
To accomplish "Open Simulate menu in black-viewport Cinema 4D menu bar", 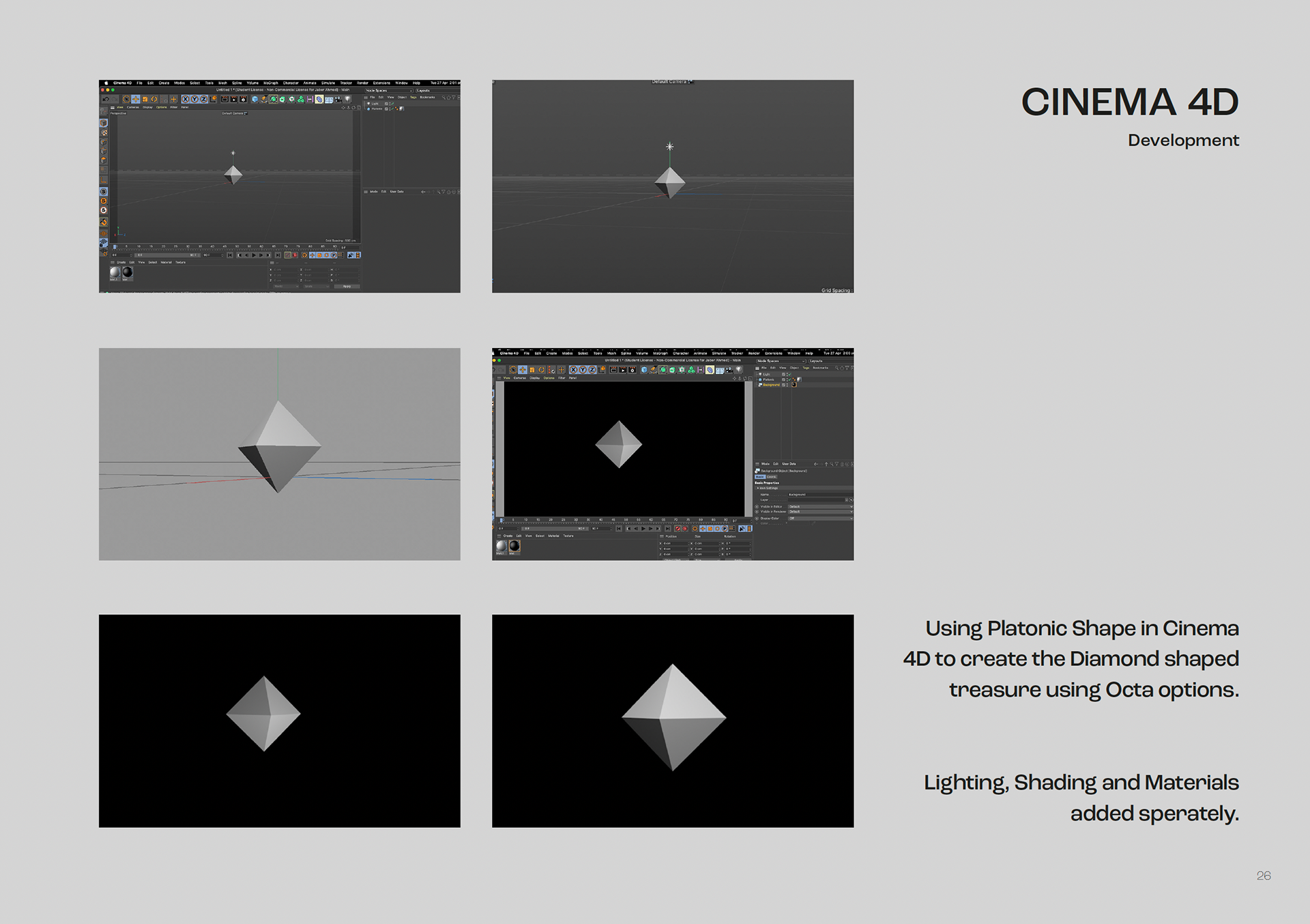I will point(719,353).
